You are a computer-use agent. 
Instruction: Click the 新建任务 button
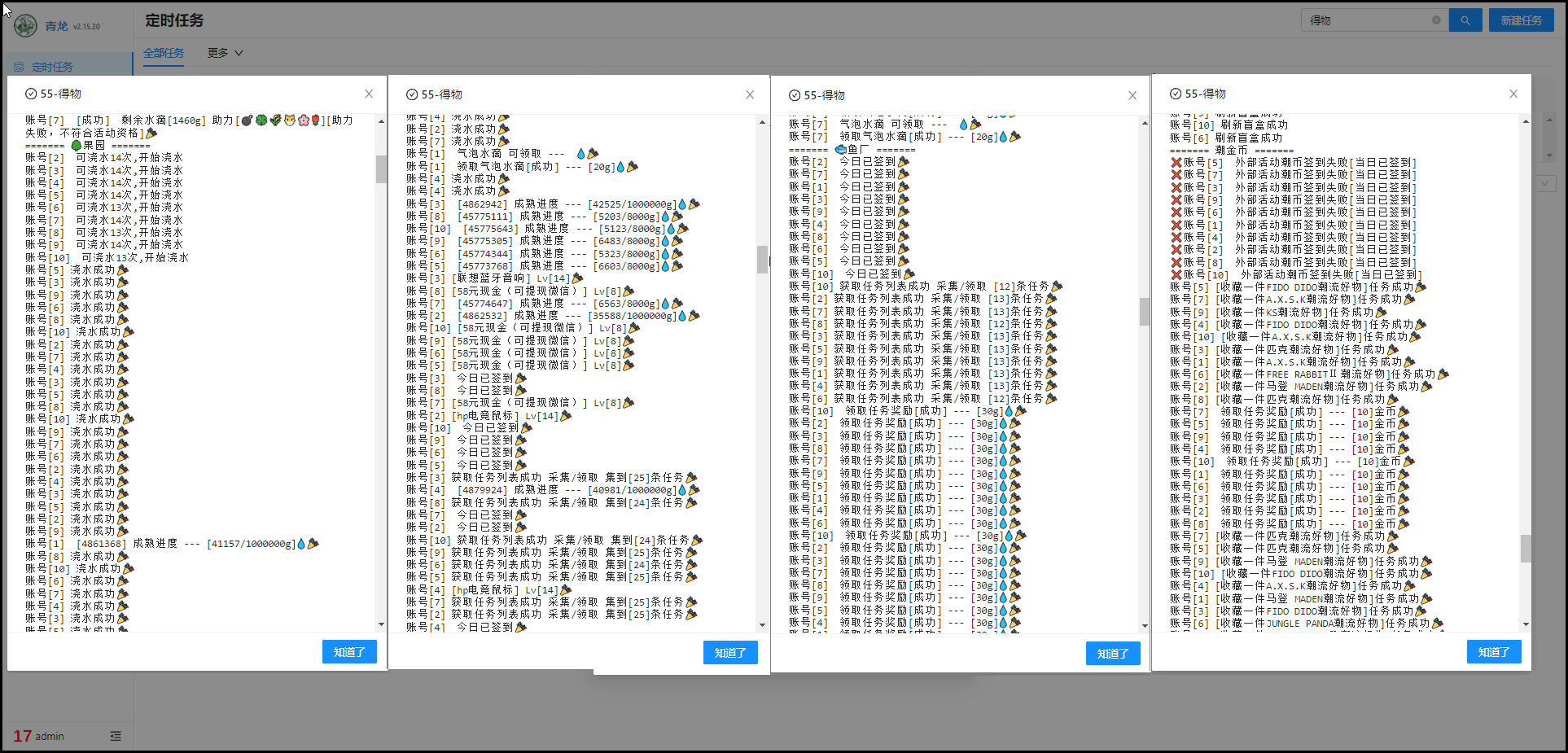point(1522,20)
